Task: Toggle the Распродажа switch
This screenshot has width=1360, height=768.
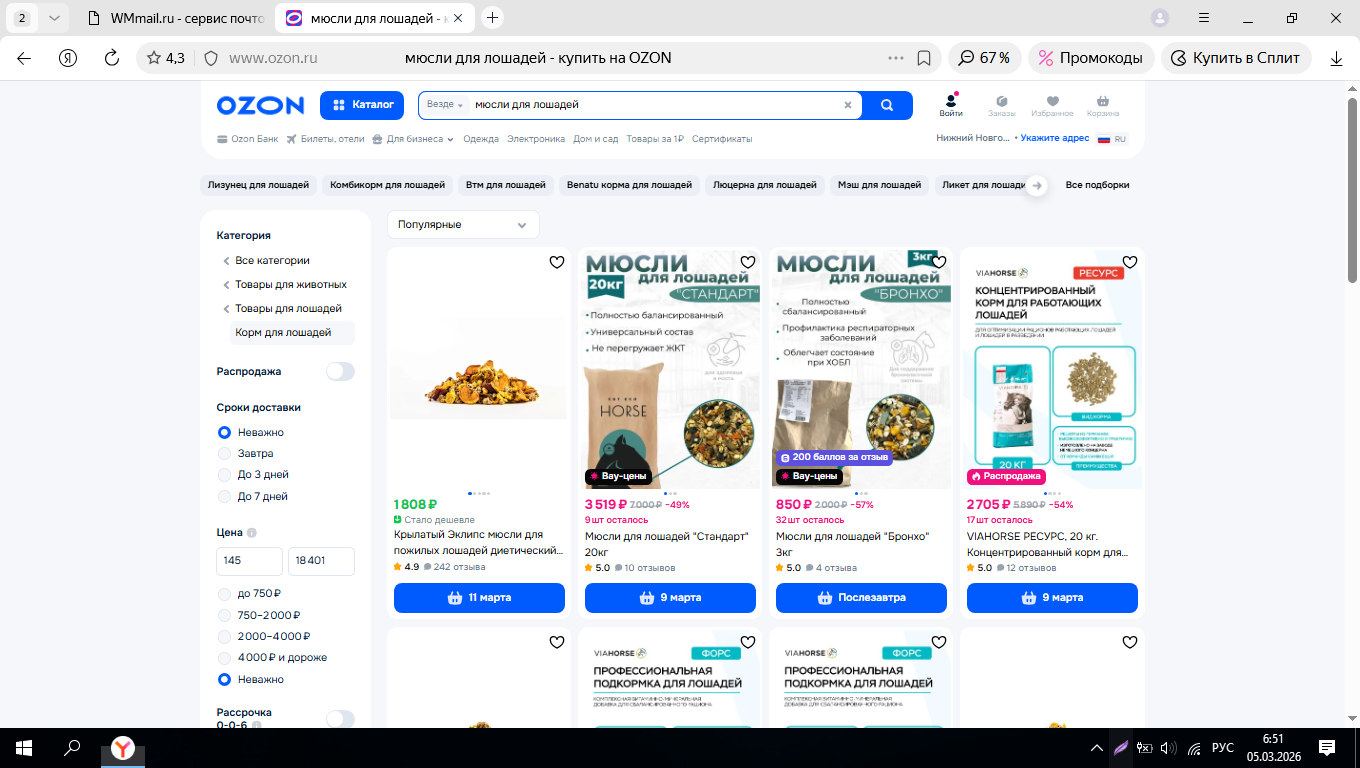Action: (340, 372)
